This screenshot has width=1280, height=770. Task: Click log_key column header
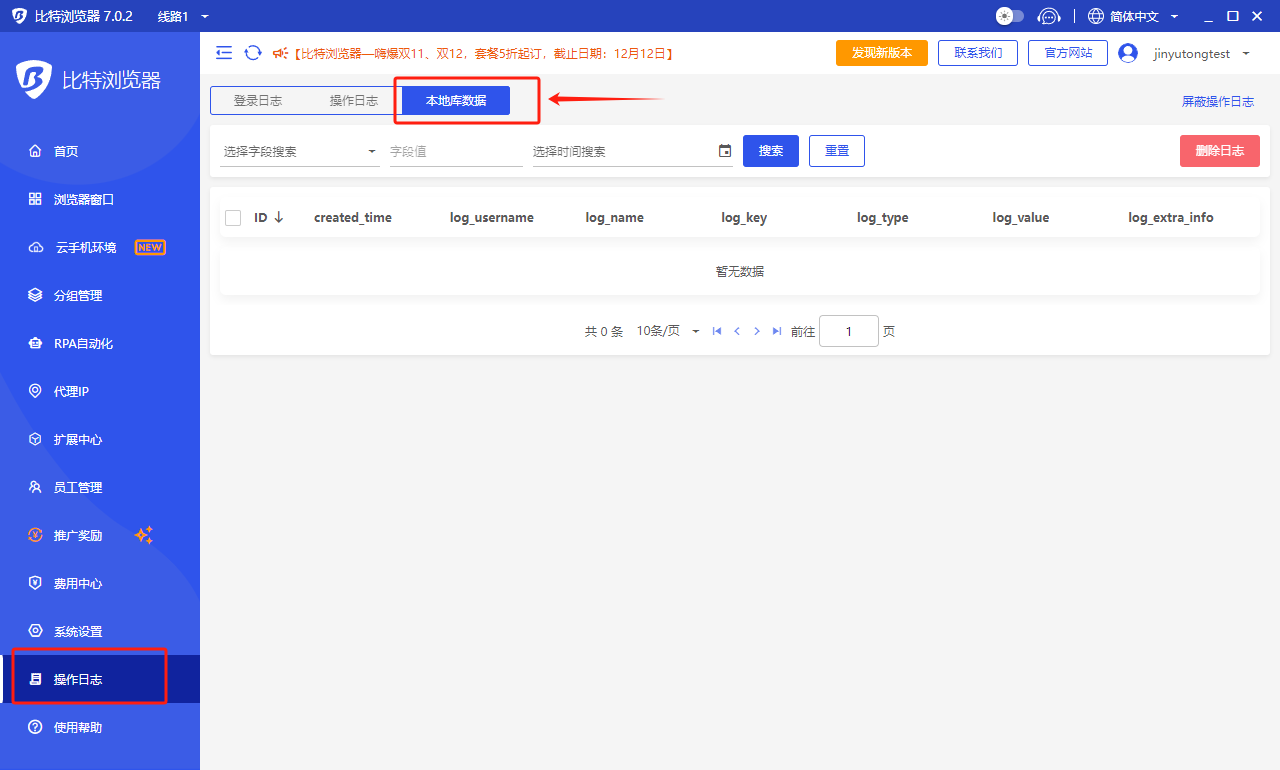(x=744, y=217)
